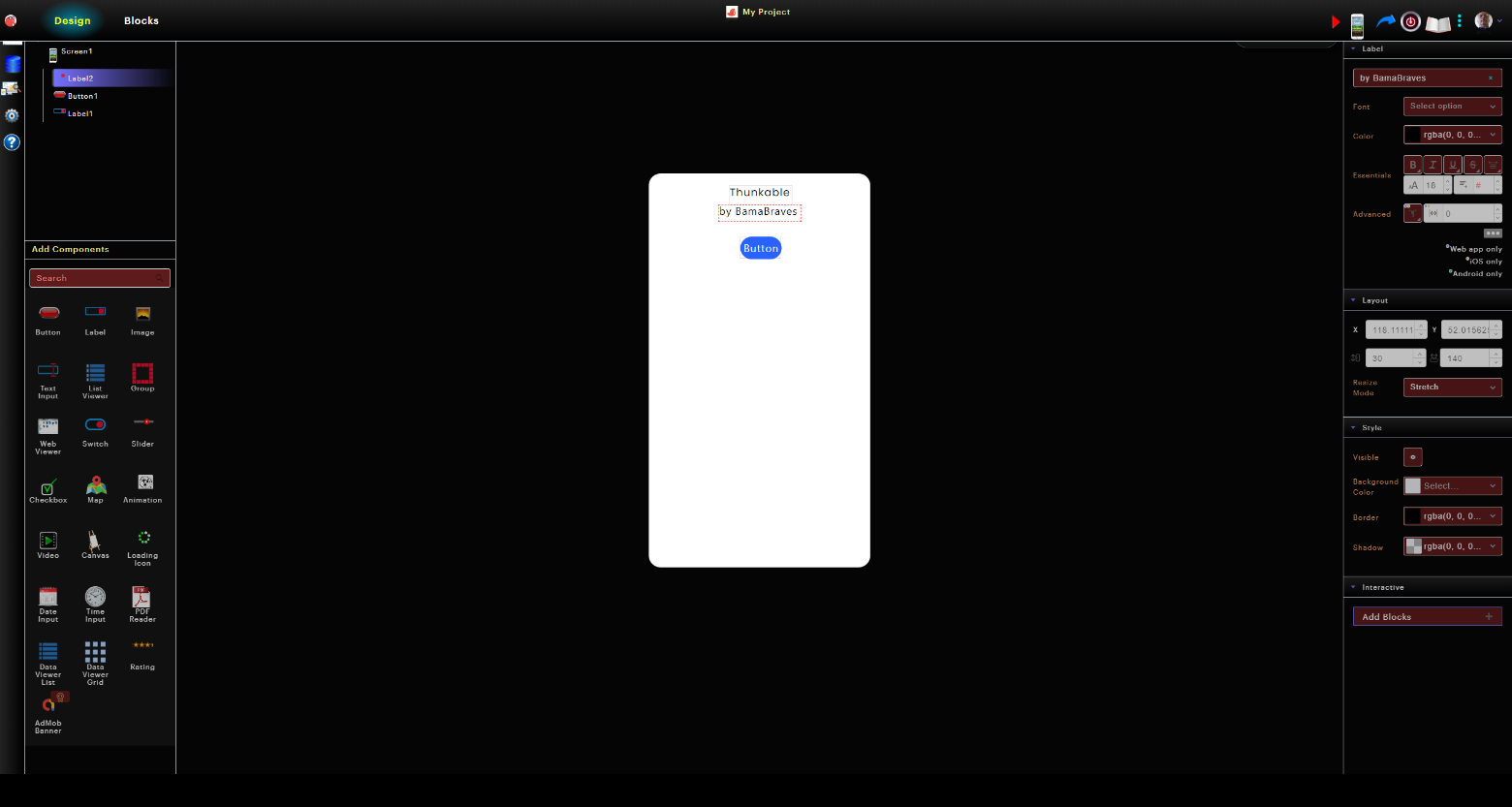Click the Add Blocks button
The height and width of the screenshot is (807, 1512).
(1428, 616)
